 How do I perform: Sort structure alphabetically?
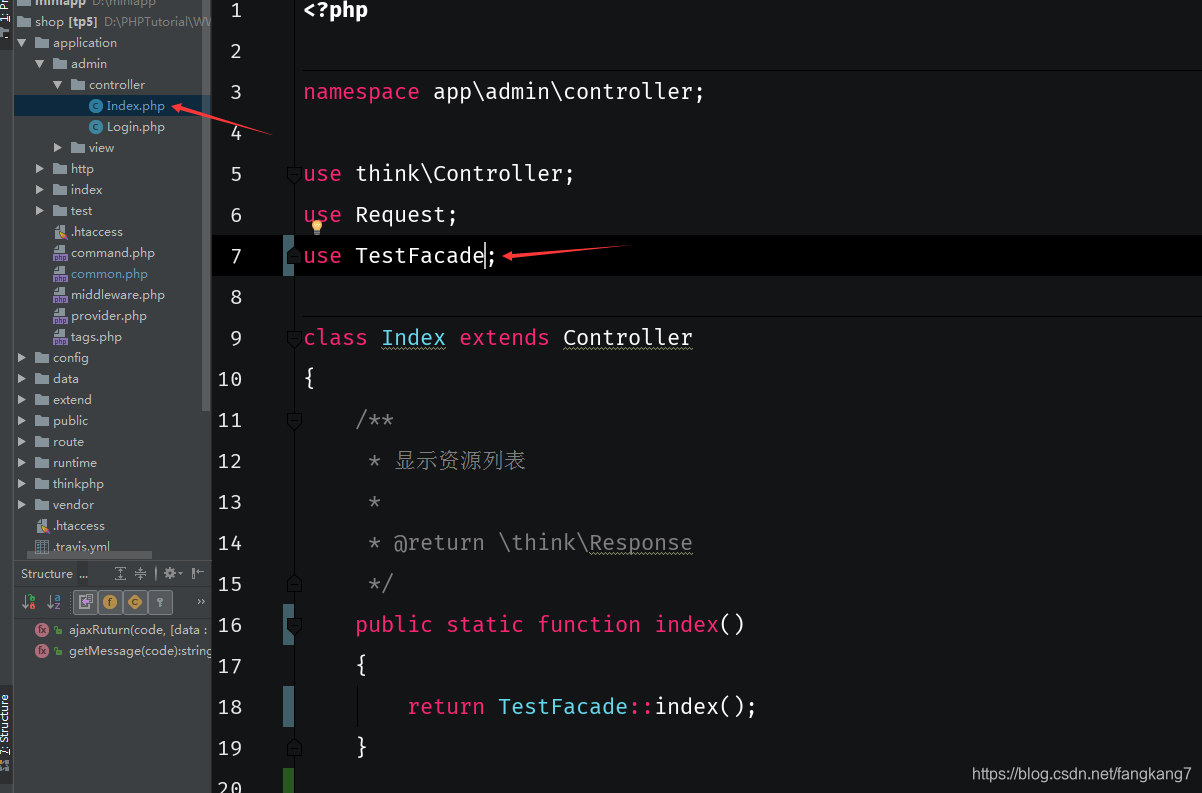54,602
